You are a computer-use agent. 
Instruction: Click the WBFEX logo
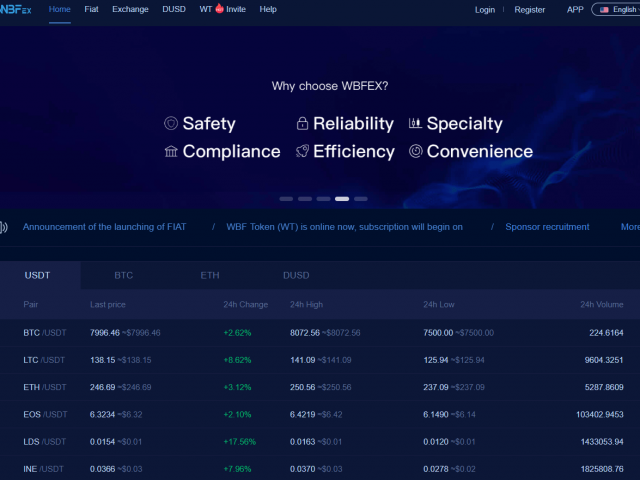coord(16,9)
